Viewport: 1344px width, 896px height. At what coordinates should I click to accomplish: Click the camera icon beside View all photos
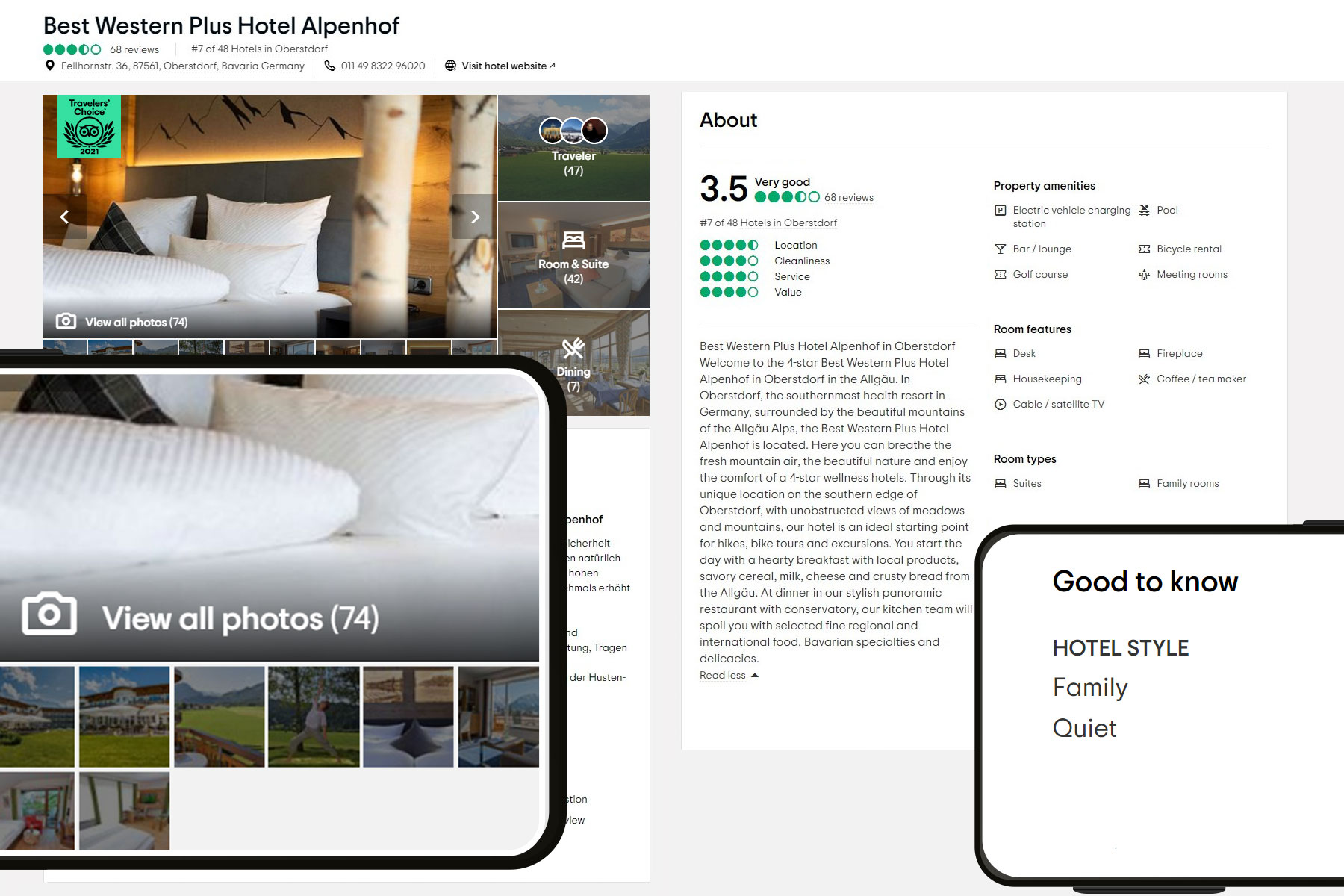66,321
